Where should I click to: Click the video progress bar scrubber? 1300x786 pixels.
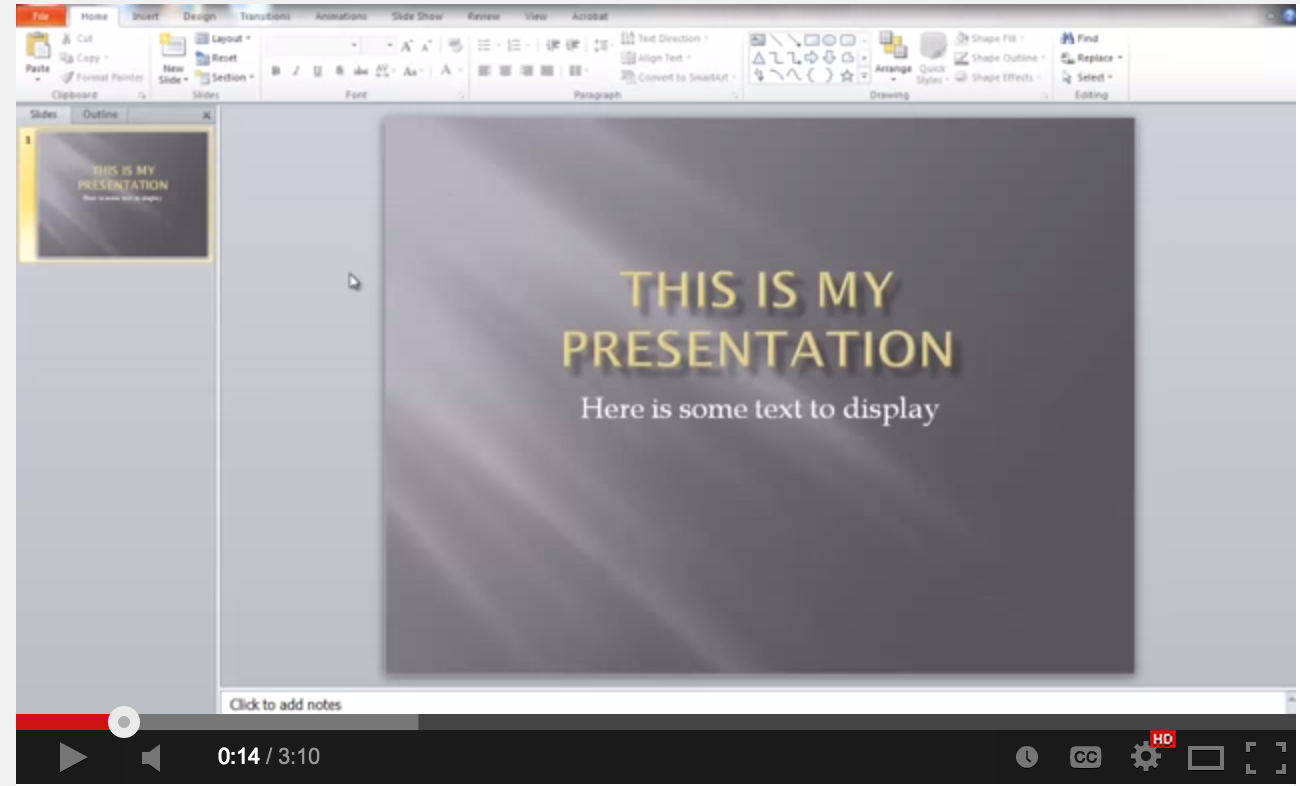124,722
